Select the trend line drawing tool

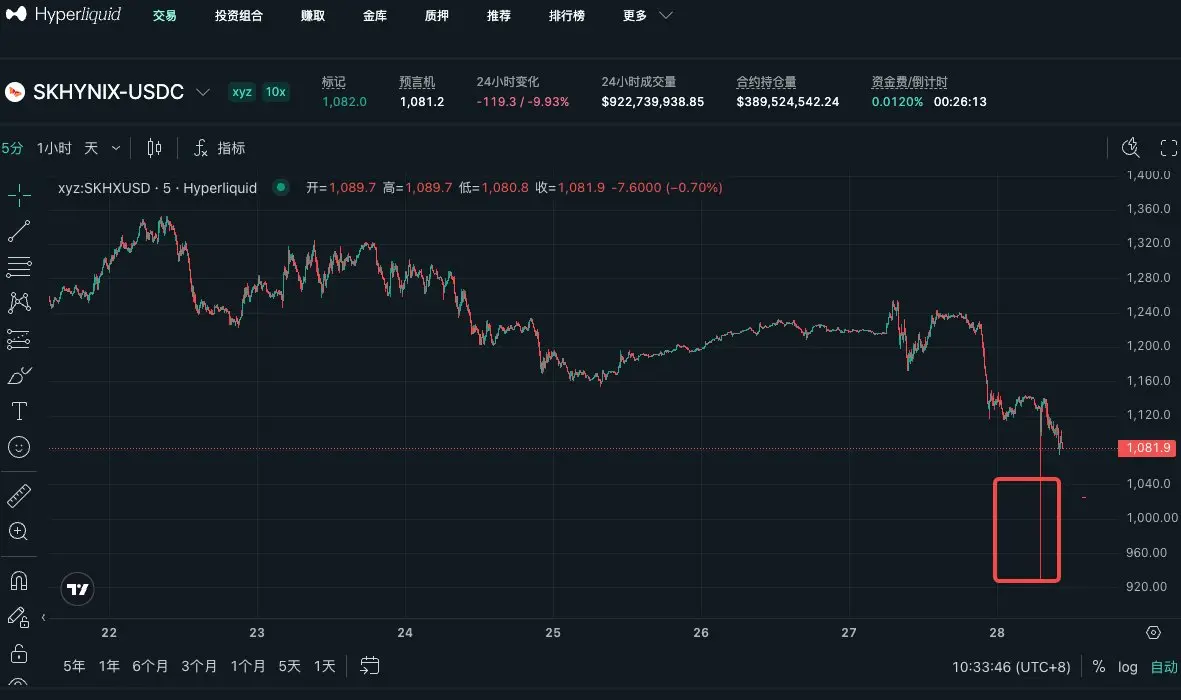pos(19,231)
